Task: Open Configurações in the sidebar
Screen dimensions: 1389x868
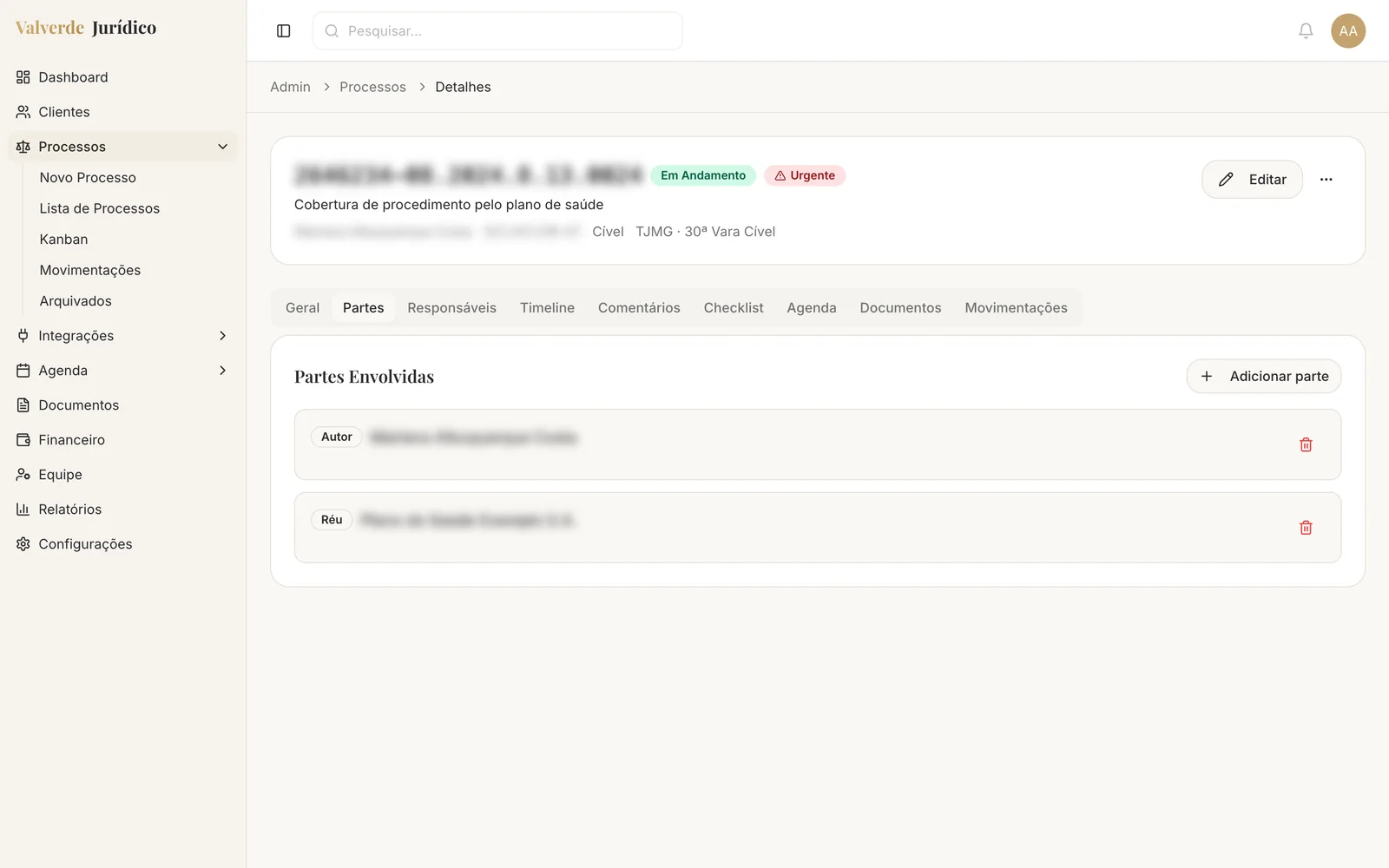Action: click(x=122, y=544)
